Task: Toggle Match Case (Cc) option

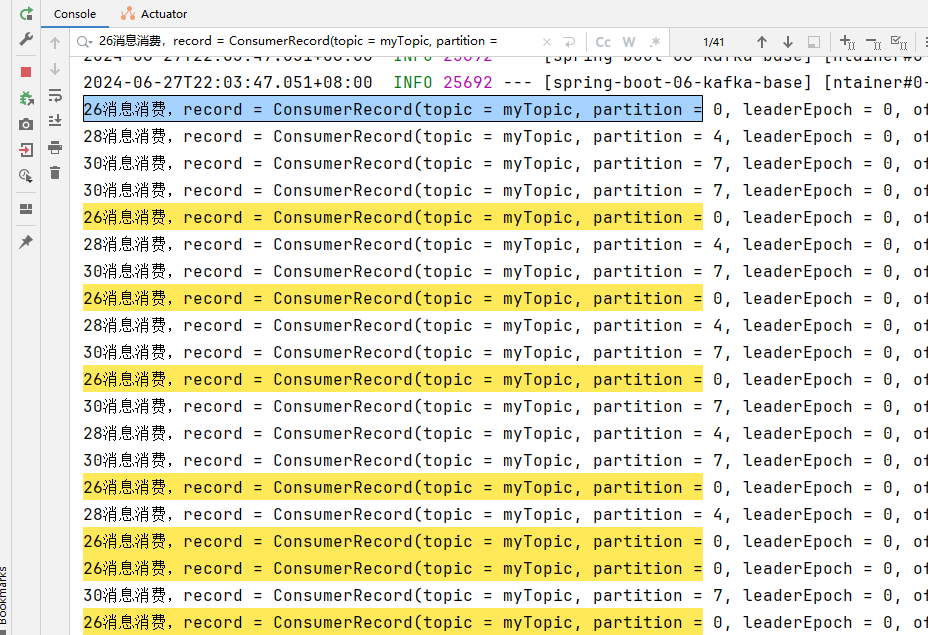Action: click(x=603, y=42)
